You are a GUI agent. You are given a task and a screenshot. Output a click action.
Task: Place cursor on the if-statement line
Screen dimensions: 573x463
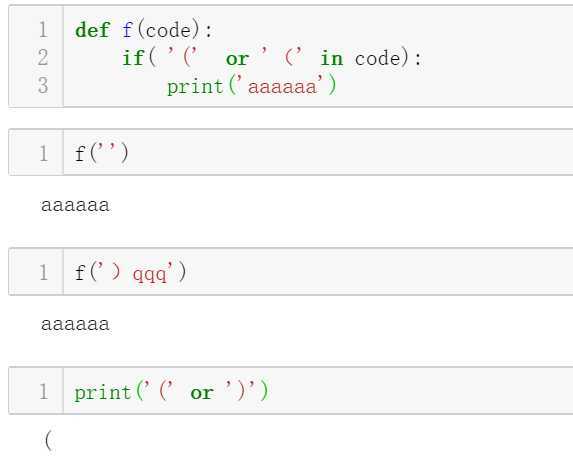point(272,58)
